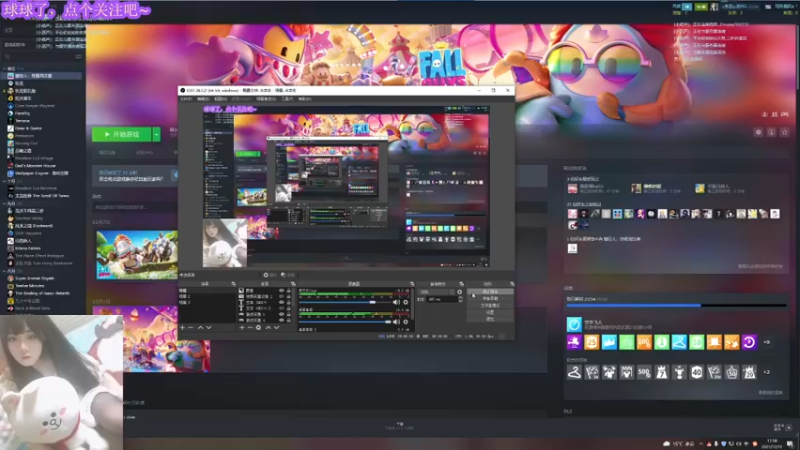Open locked hanger achievement icon
The height and width of the screenshot is (450, 800).
[574, 372]
